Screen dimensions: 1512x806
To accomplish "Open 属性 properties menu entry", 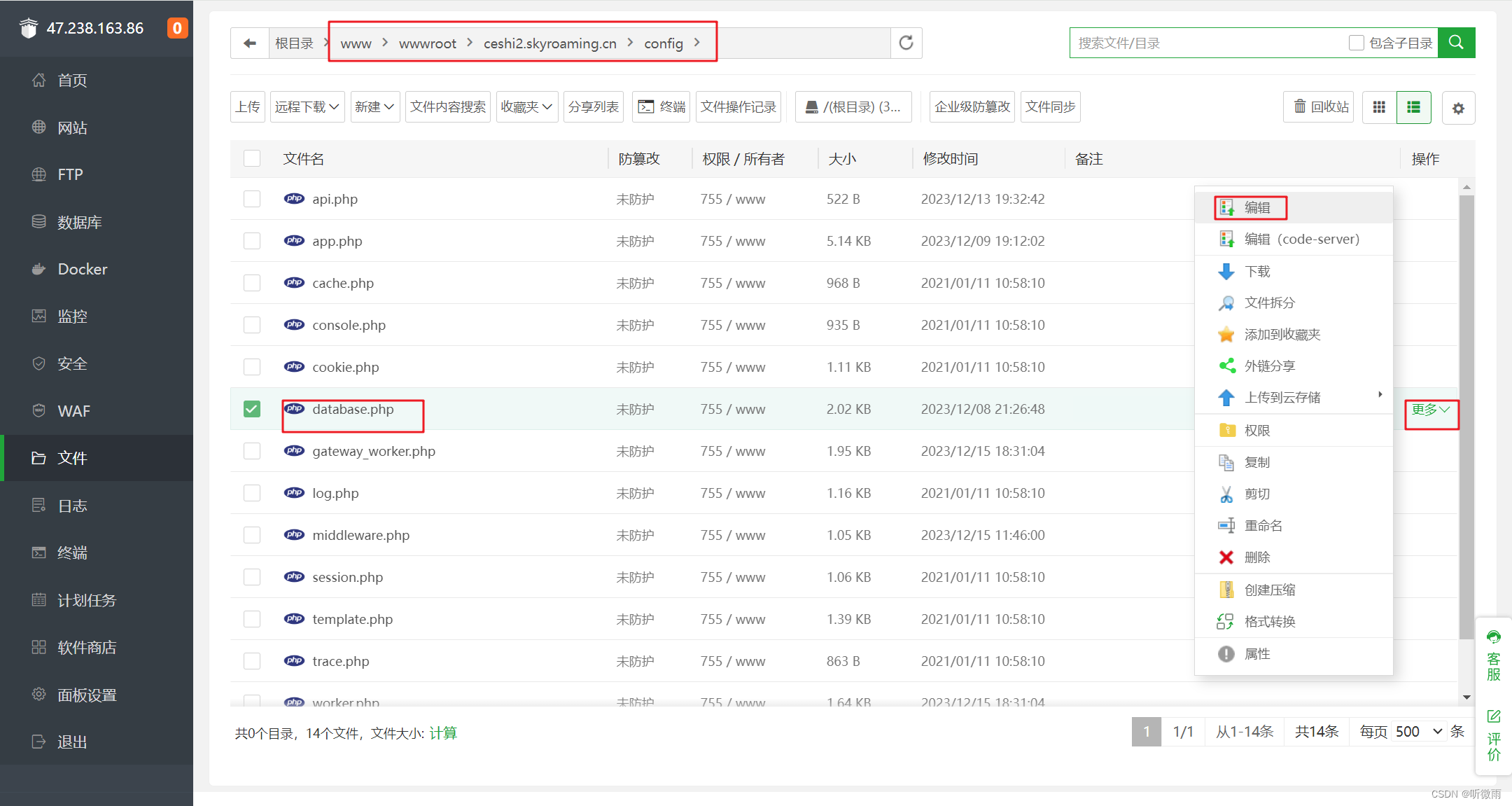I will point(1294,653).
